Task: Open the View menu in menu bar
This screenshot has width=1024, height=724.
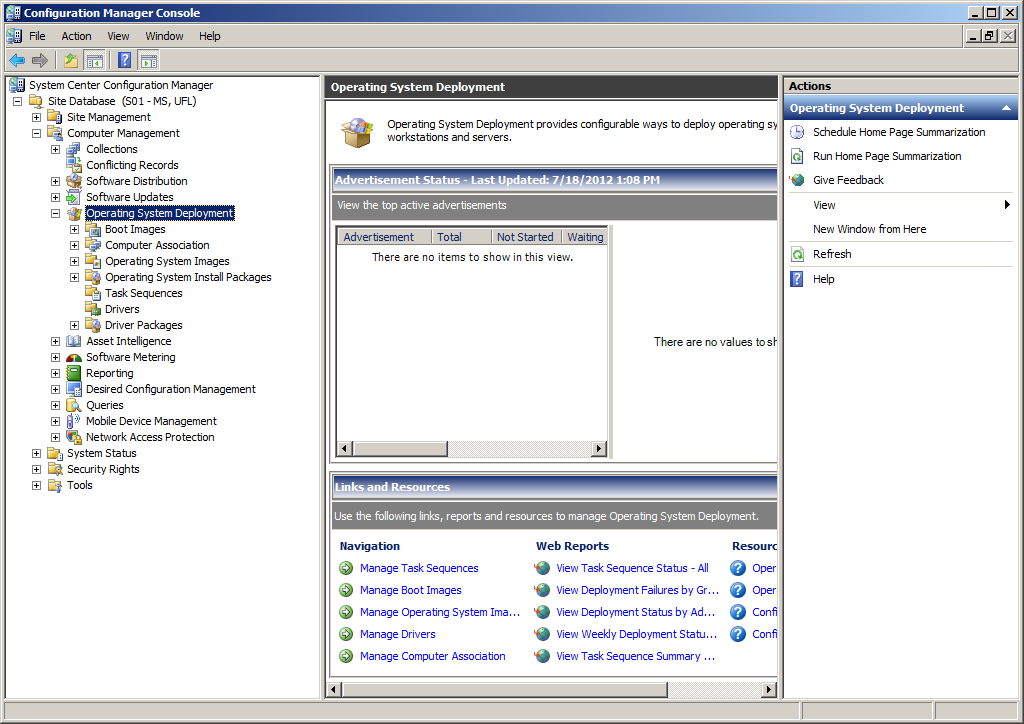Action: 118,36
